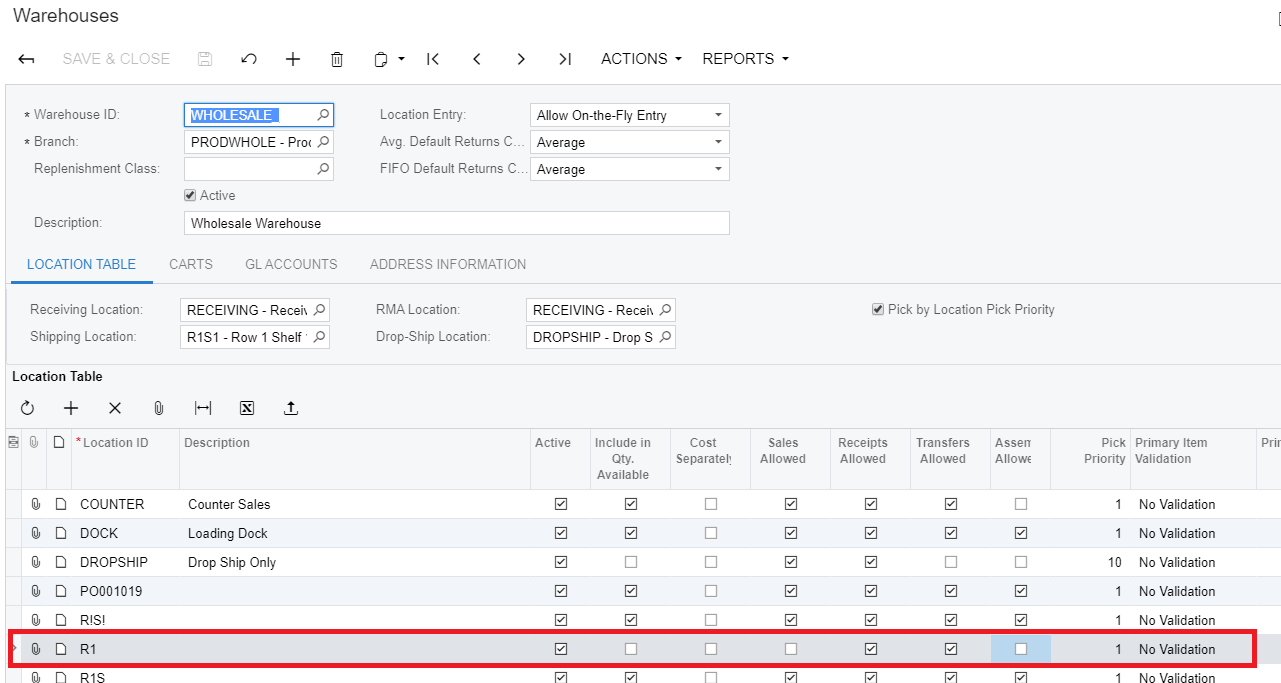Open the ACTIONS menu
Image resolution: width=1281 pixels, height=683 pixels.
641,59
